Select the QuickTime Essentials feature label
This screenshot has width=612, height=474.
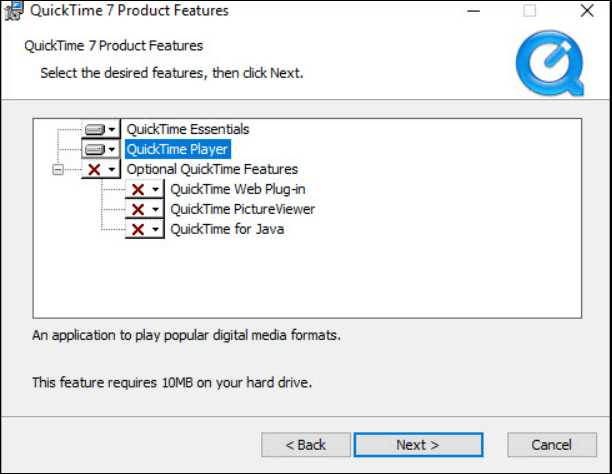tap(187, 129)
